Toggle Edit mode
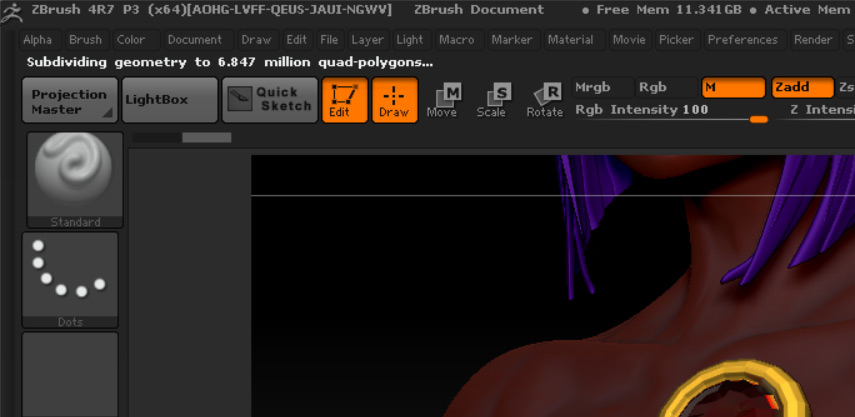Image resolution: width=855 pixels, height=417 pixels. (x=345, y=100)
